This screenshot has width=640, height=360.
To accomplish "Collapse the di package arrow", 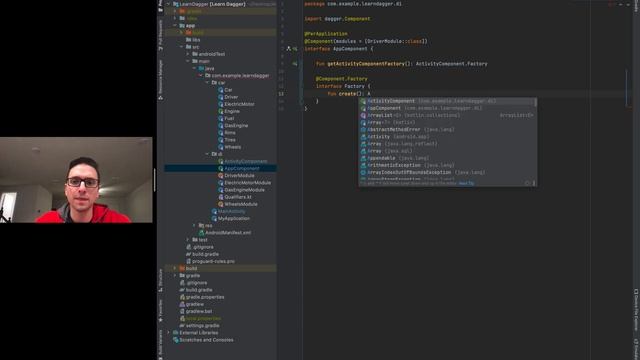I will 207,154.
